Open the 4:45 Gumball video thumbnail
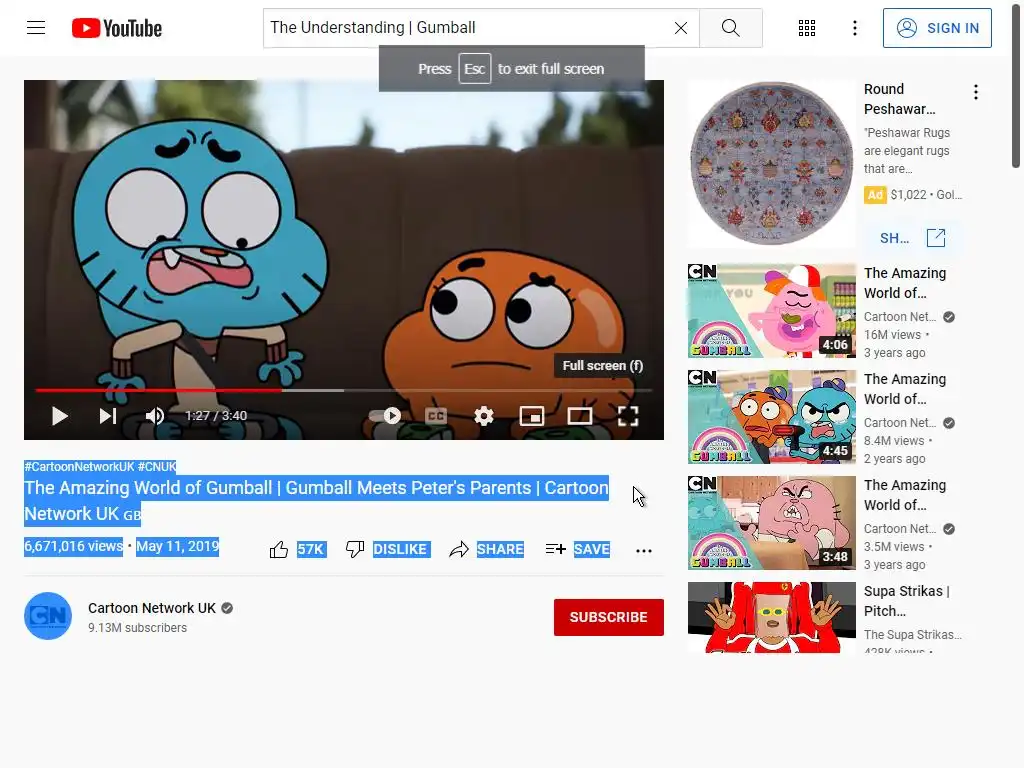This screenshot has width=1024, height=768. (771, 417)
